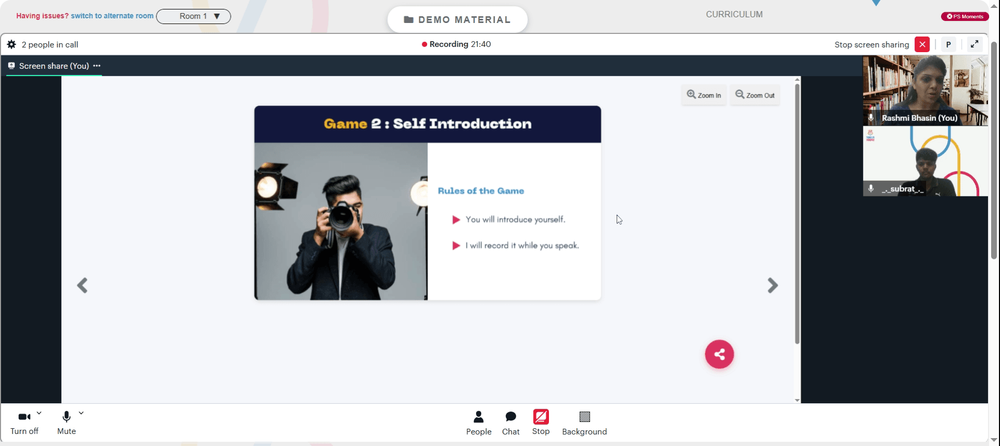
Task: Click Rashmi Bhasin microphone indicator
Action: pyautogui.click(x=871, y=118)
